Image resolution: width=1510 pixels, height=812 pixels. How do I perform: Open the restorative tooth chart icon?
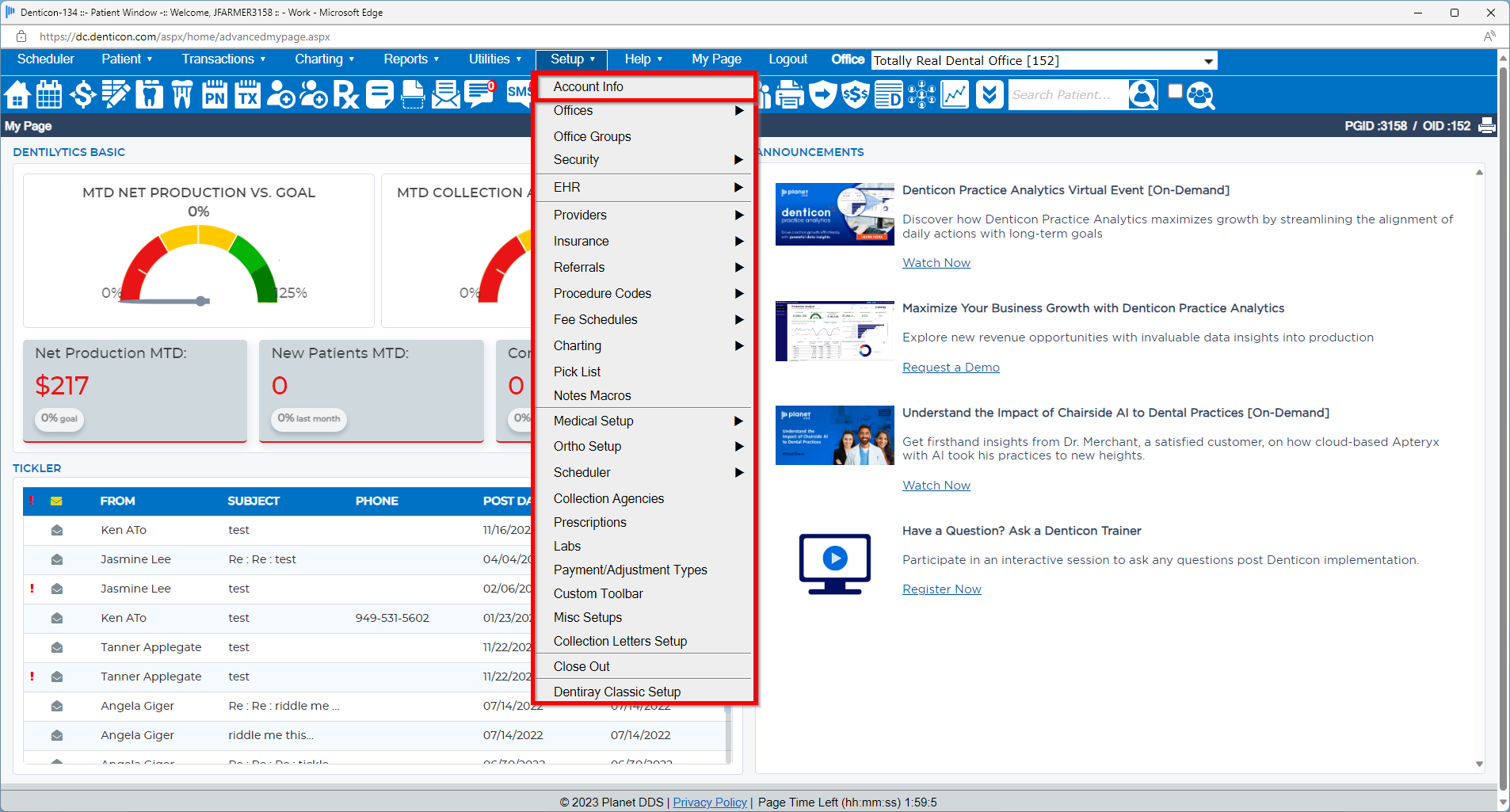point(149,94)
